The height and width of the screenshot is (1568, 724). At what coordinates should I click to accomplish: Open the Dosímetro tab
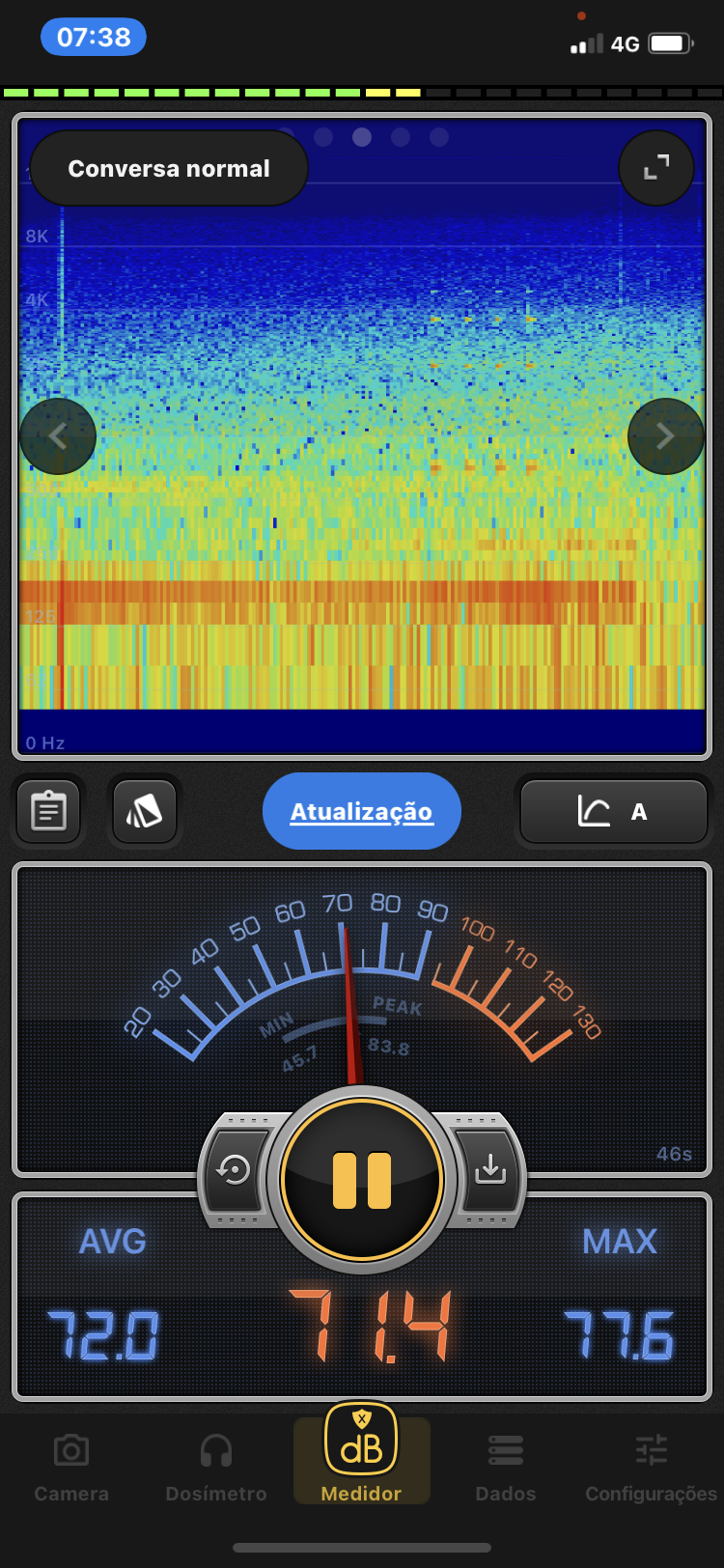point(216,1468)
